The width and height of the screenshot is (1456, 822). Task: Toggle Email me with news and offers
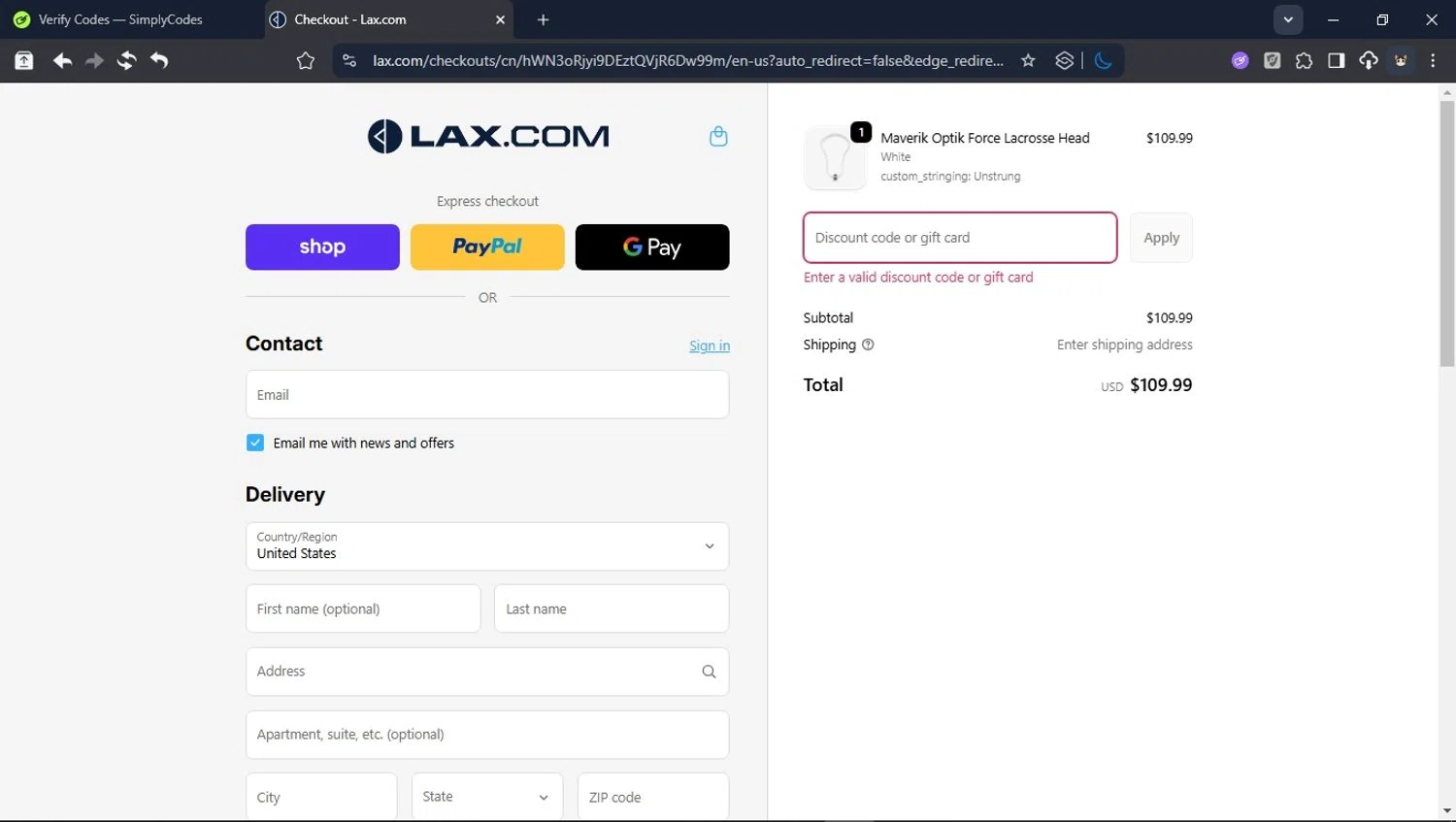[x=255, y=443]
